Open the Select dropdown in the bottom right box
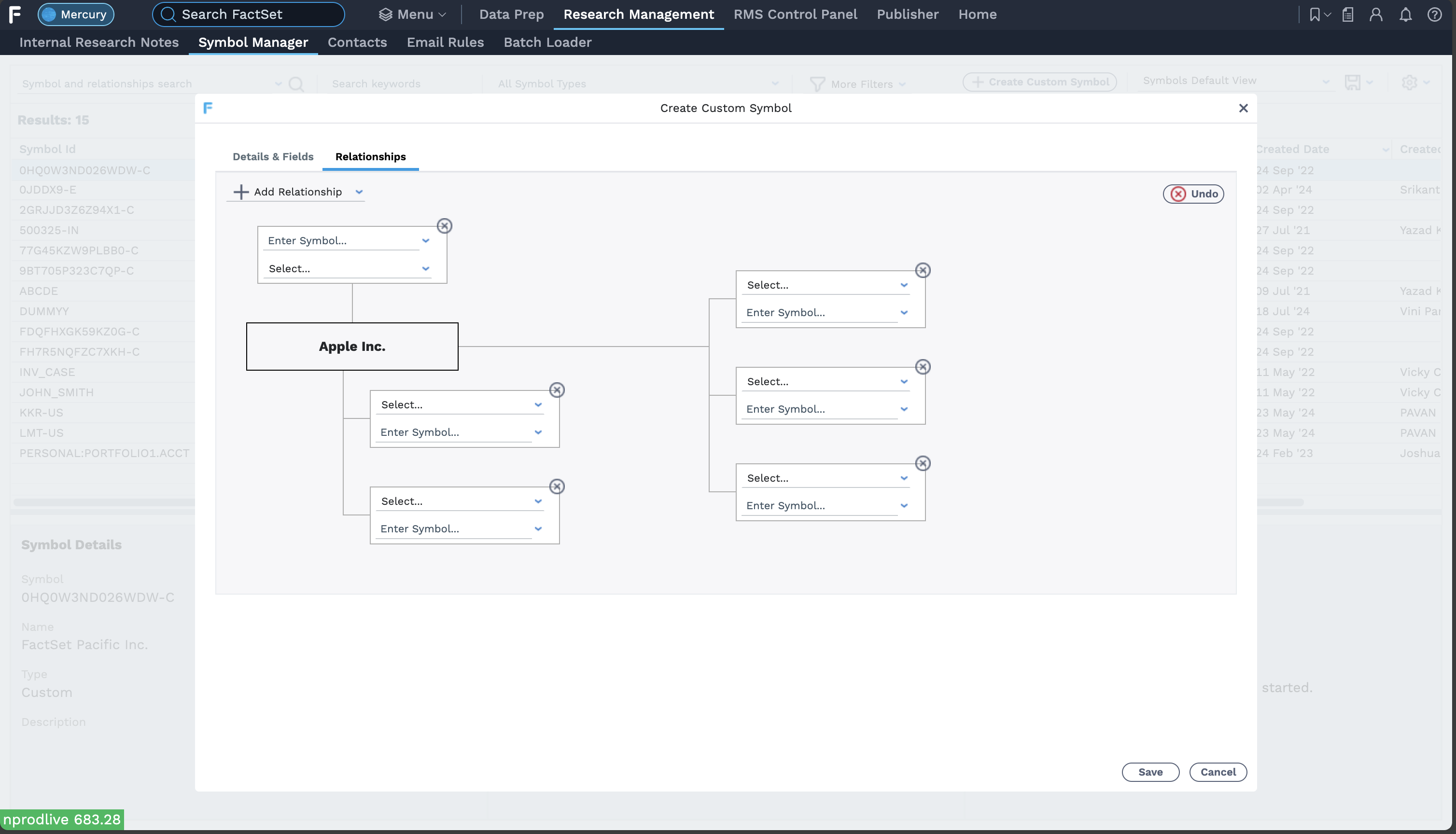 point(904,478)
